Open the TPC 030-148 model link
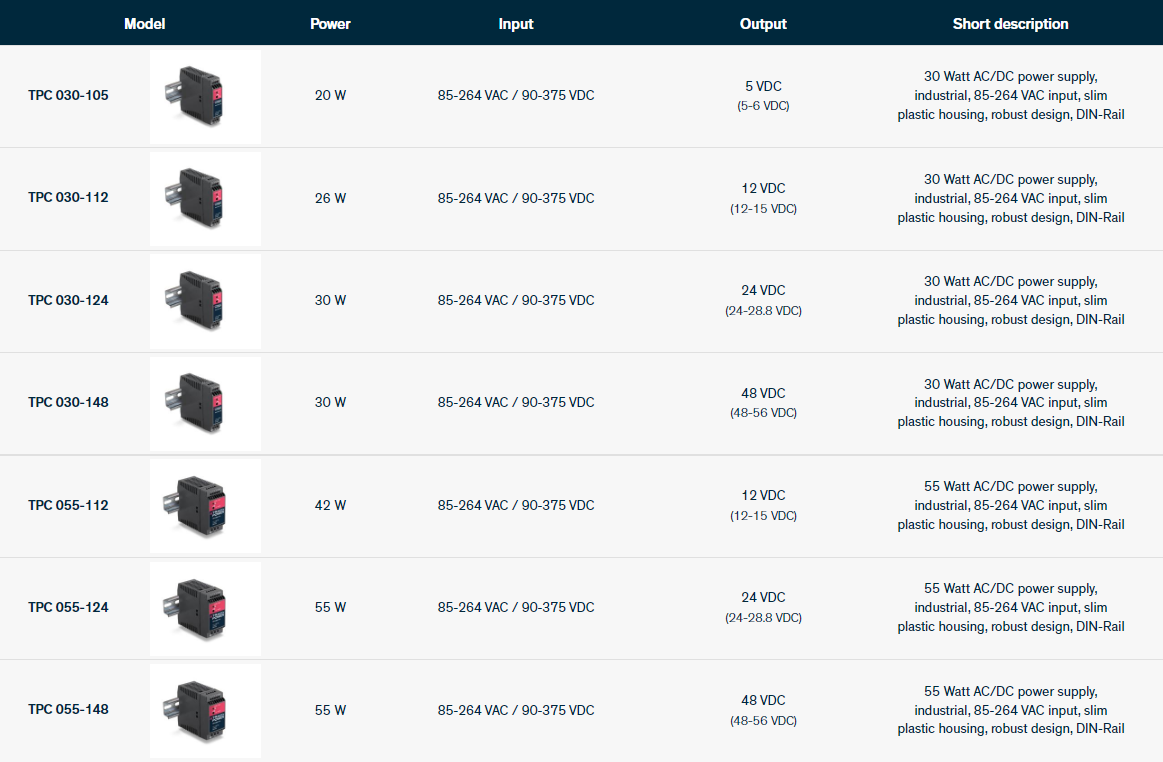This screenshot has width=1163, height=762. click(x=68, y=402)
